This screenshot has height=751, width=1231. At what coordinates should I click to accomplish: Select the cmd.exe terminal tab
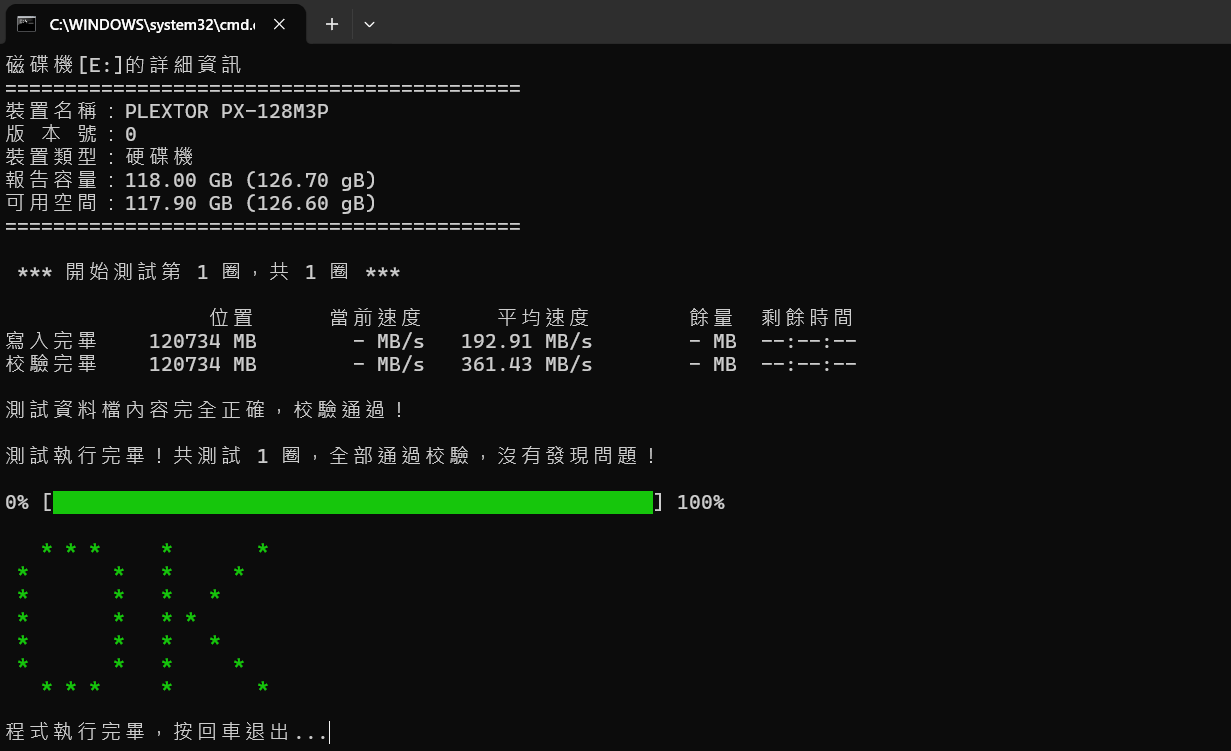155,24
